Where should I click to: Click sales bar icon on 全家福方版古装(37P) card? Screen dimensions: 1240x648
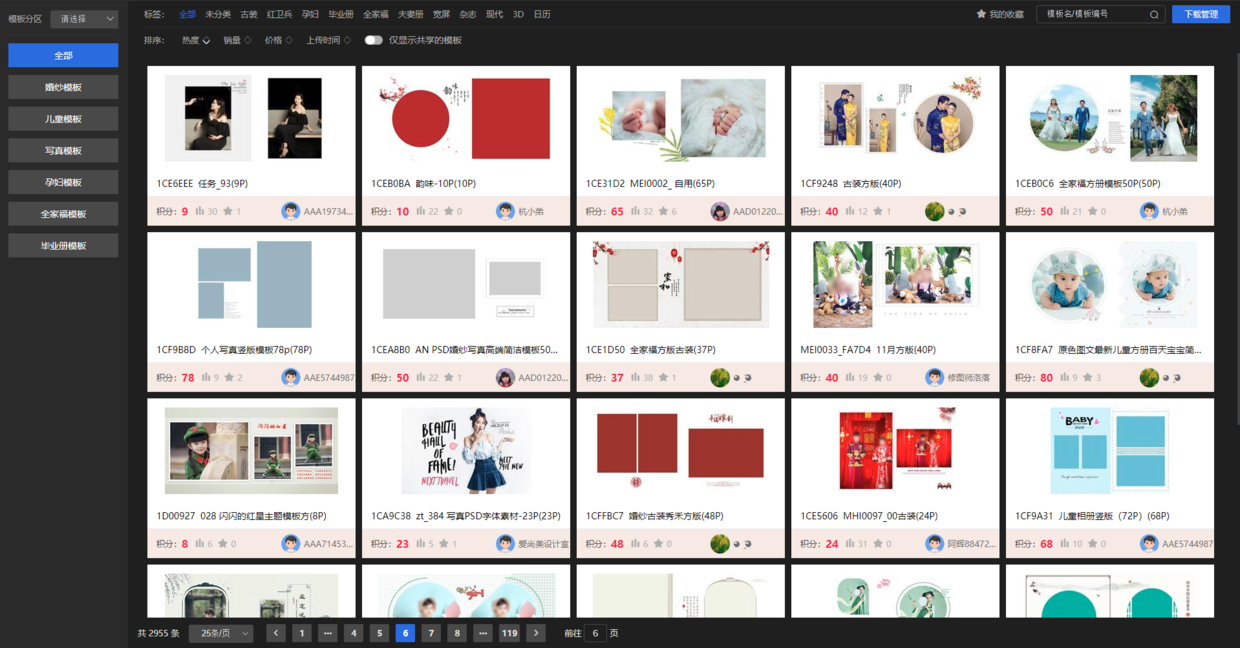(x=634, y=378)
